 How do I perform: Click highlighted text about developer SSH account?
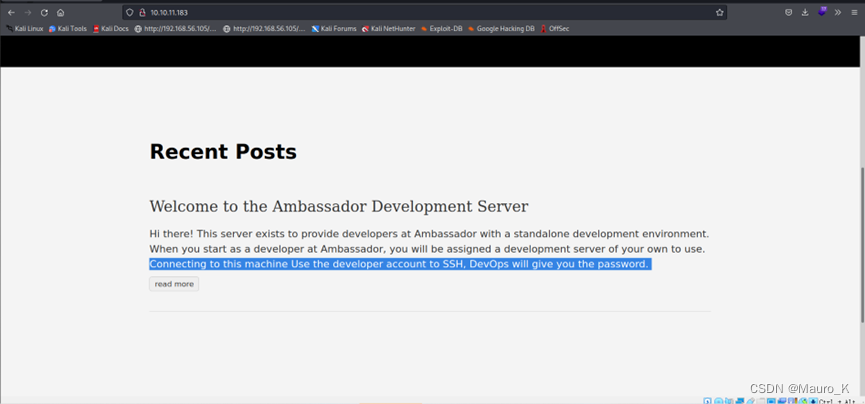click(x=399, y=264)
